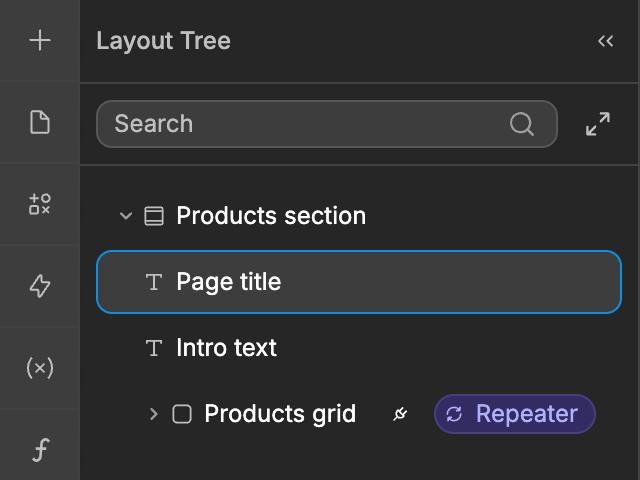Click the Repeater badge on Products grid
Viewport: 640px width, 480px height.
[x=515, y=414]
